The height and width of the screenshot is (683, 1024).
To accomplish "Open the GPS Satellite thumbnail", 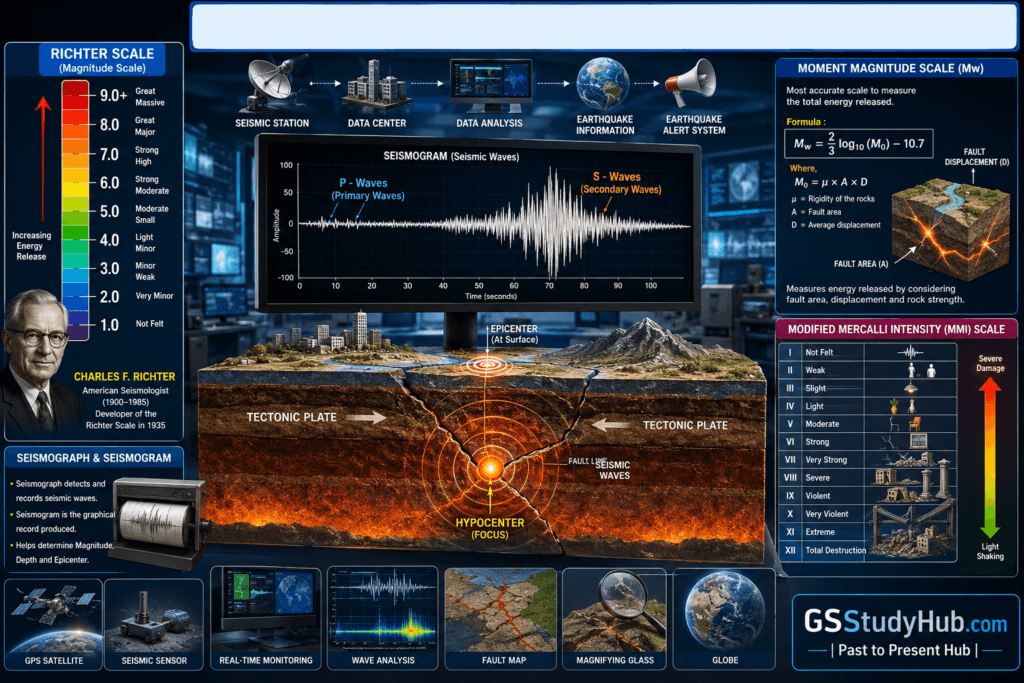I will click(x=54, y=625).
